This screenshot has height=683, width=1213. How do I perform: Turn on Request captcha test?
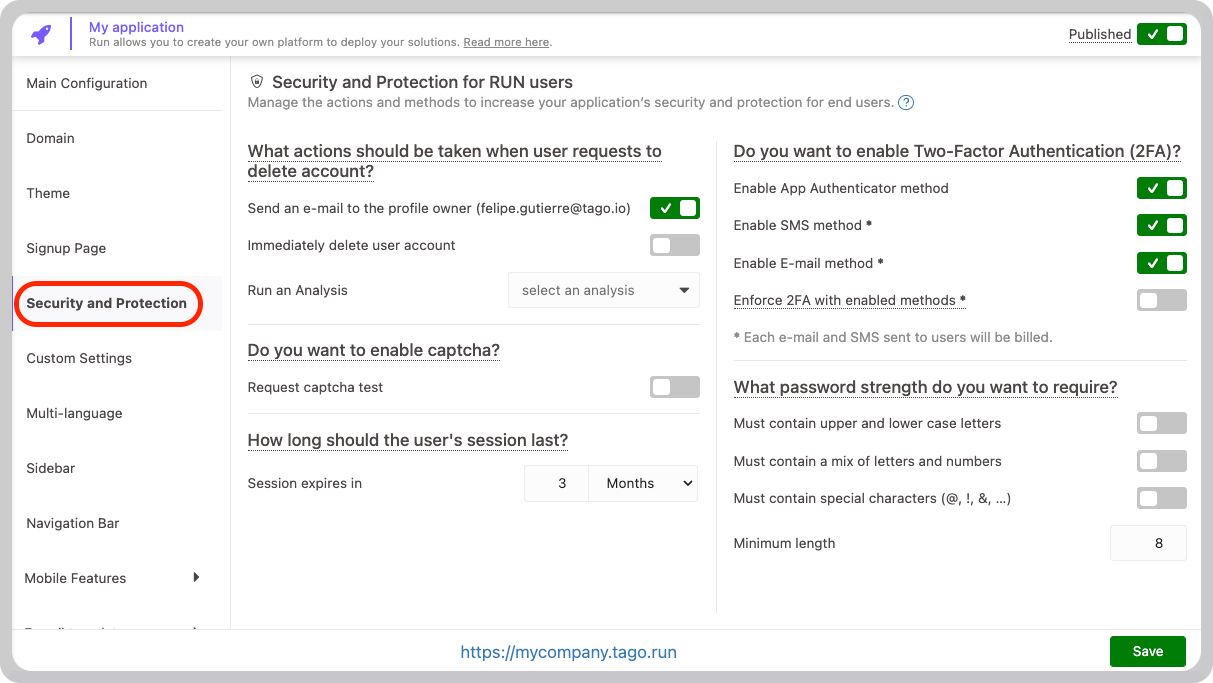tap(675, 387)
